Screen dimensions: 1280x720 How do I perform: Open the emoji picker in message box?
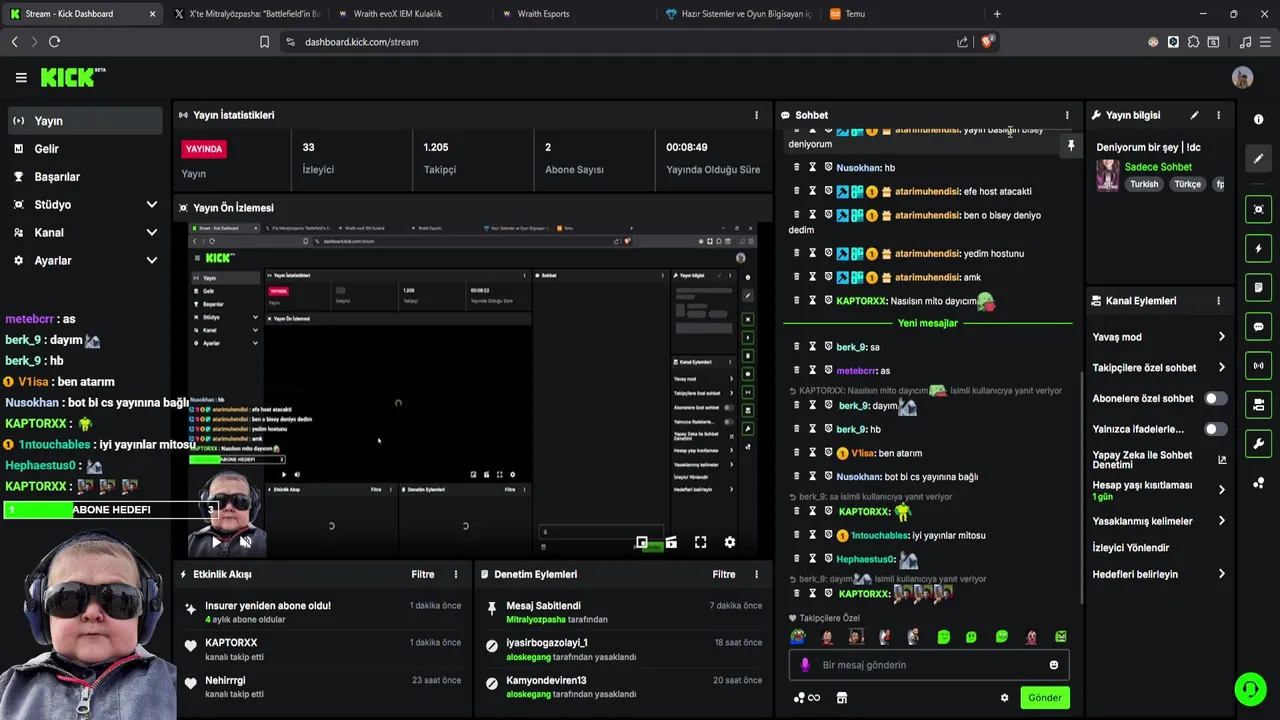tap(1053, 665)
